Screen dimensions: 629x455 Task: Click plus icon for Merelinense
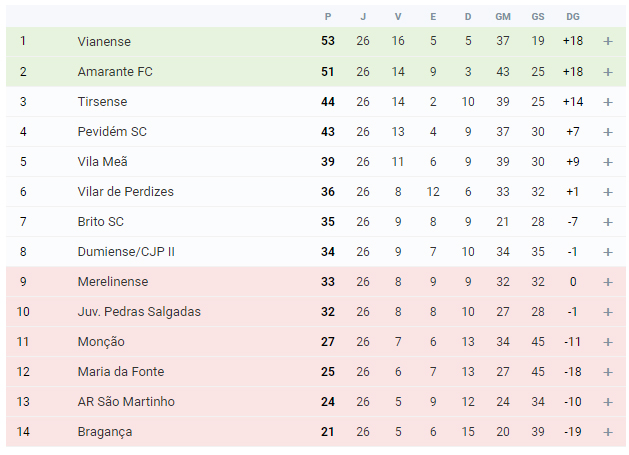click(608, 282)
